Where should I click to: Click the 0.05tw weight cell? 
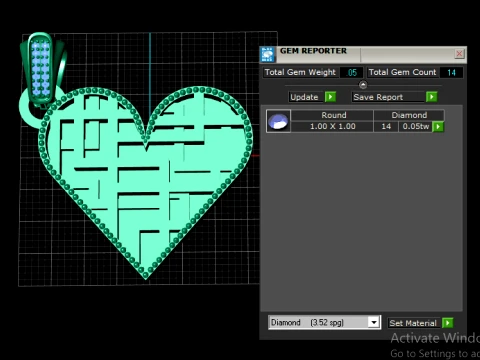pos(415,126)
